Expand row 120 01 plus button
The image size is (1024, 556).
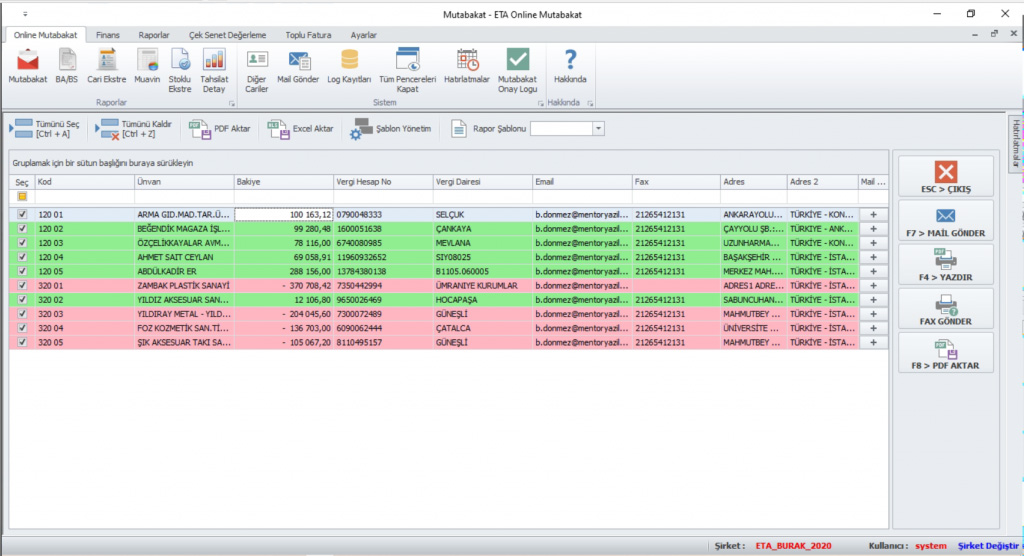(873, 214)
